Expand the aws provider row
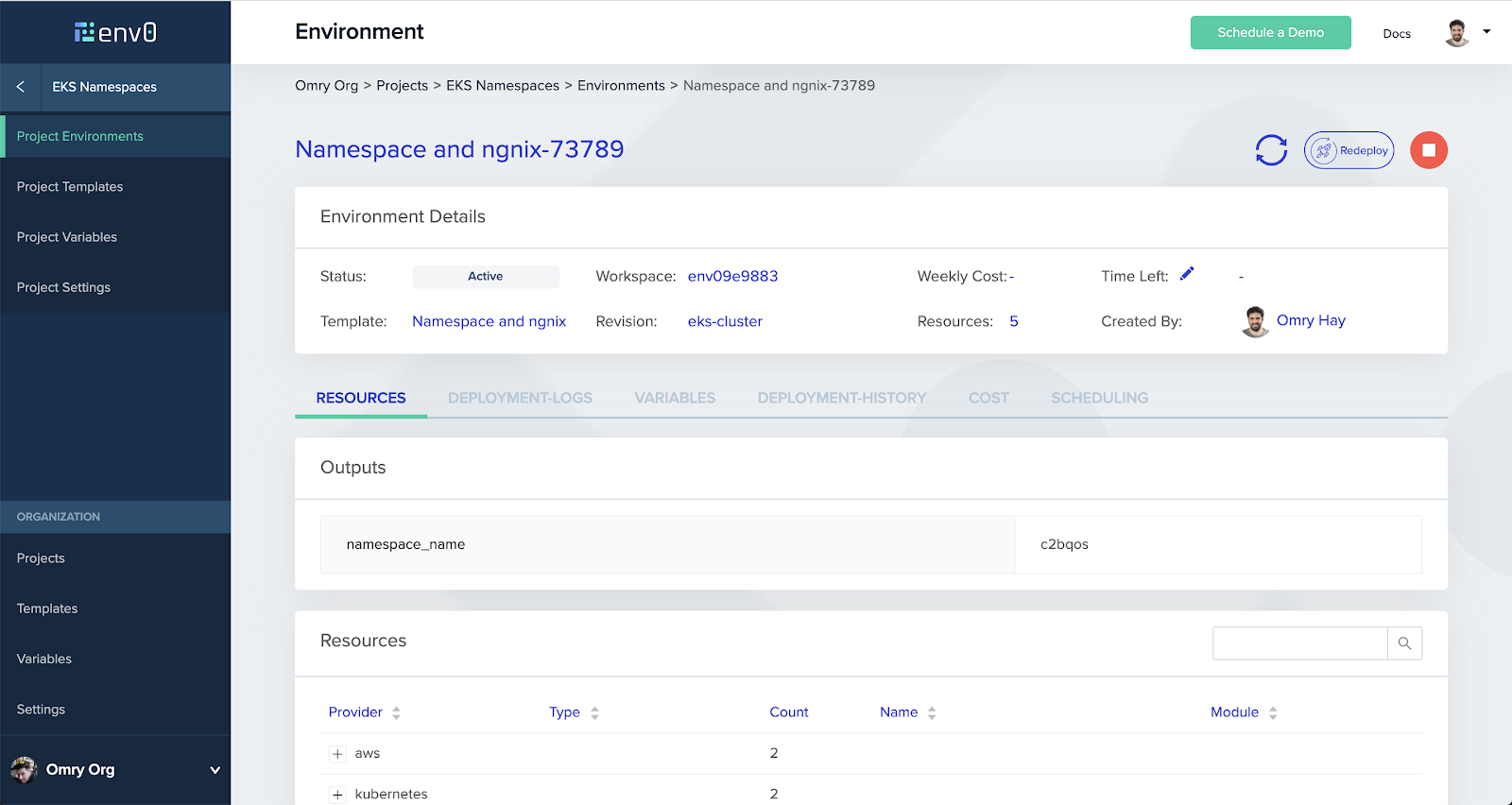The width and height of the screenshot is (1512, 805). pos(337,754)
